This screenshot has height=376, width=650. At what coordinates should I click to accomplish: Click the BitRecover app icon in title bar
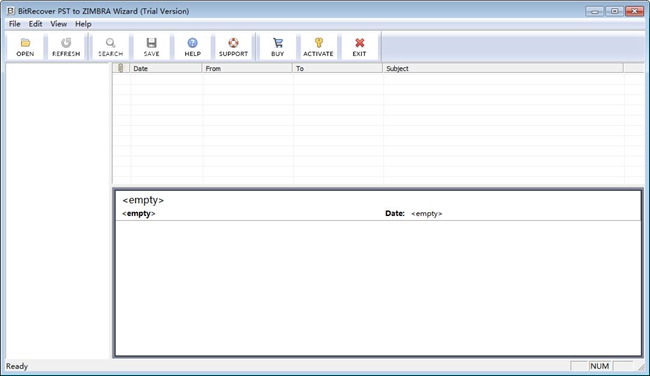(11, 11)
